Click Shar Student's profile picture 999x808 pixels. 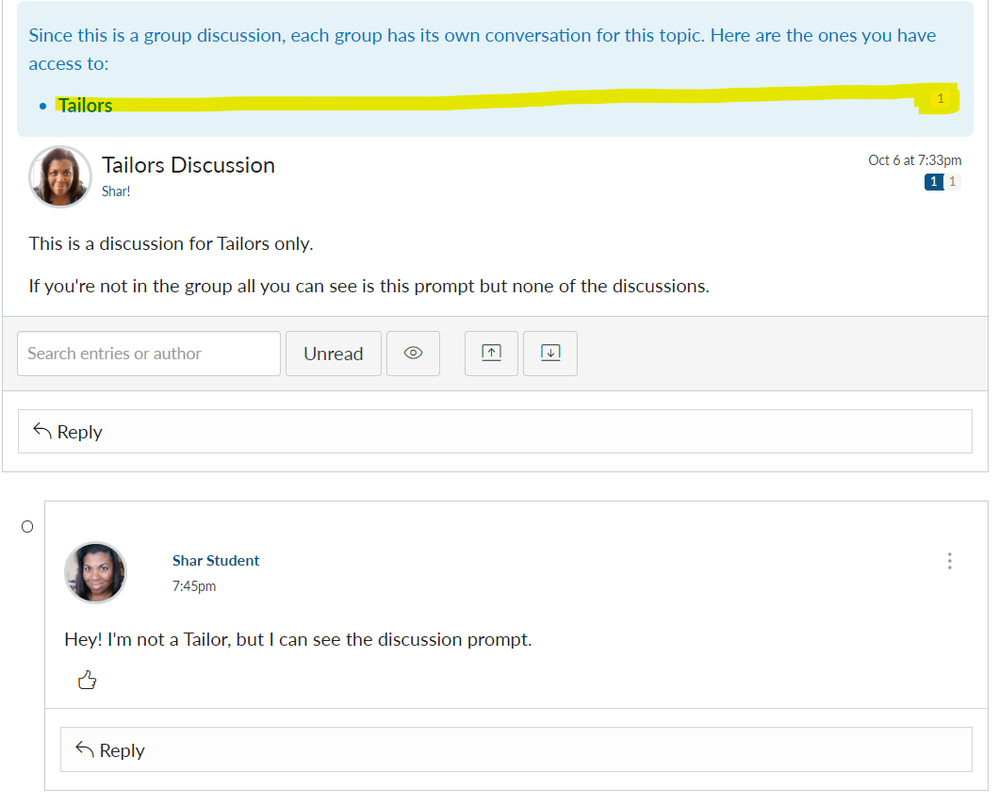tap(96, 572)
